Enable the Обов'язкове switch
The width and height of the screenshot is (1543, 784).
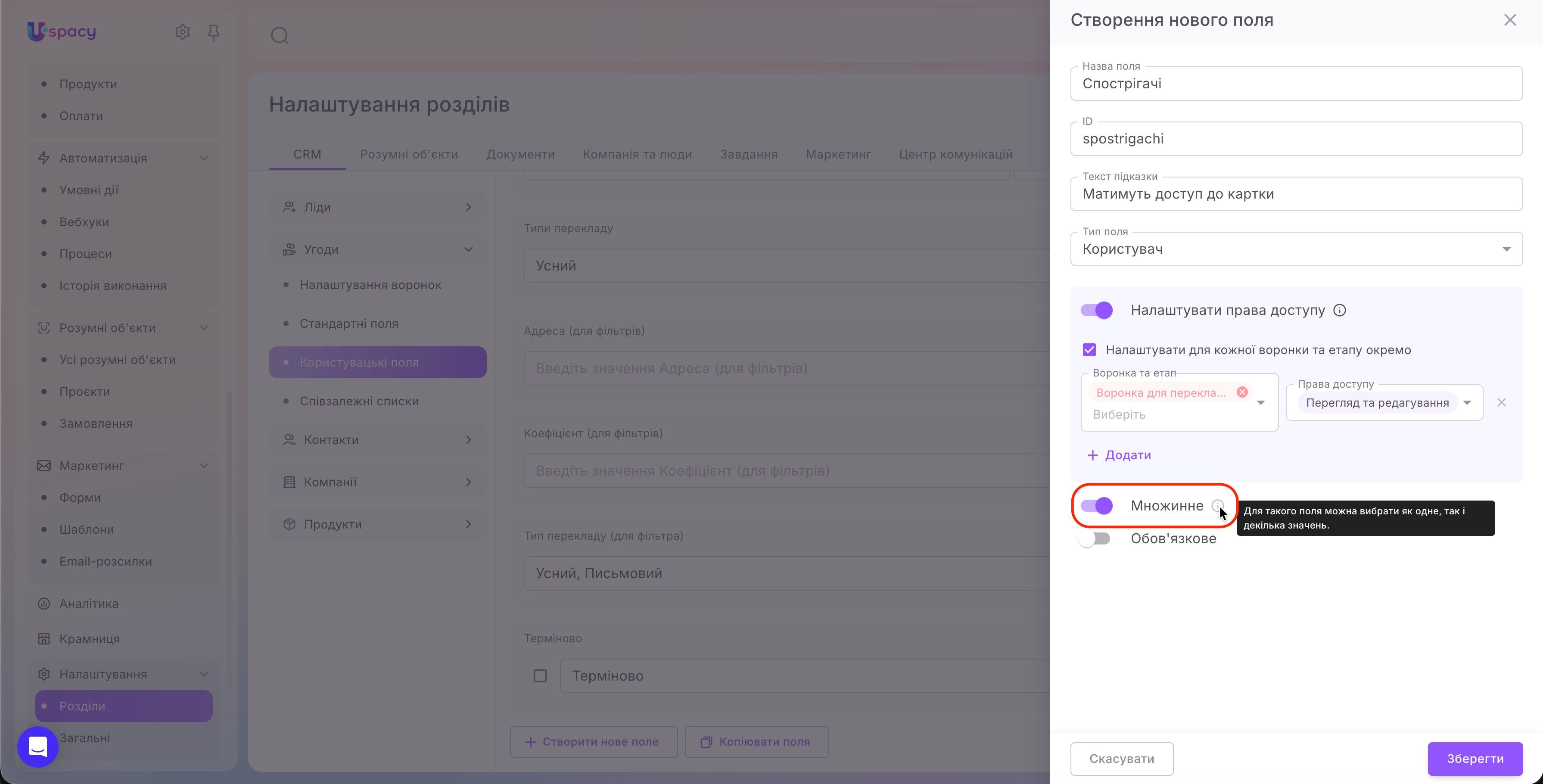coord(1094,538)
